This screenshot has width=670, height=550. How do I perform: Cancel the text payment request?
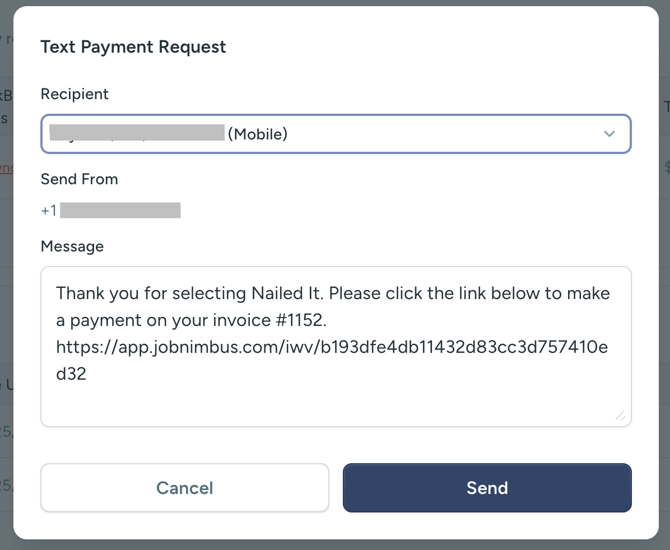tap(184, 488)
